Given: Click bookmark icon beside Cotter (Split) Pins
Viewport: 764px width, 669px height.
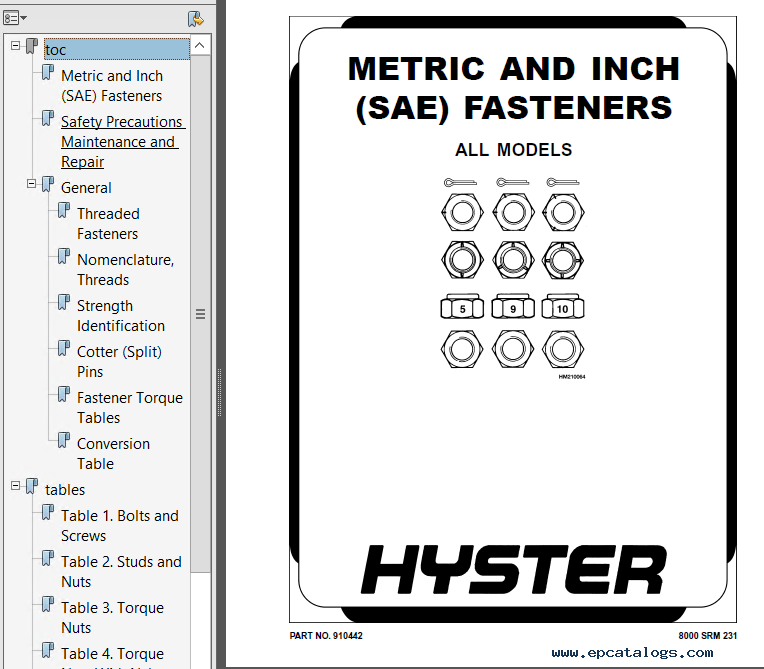Looking at the screenshot, I should pyautogui.click(x=64, y=348).
